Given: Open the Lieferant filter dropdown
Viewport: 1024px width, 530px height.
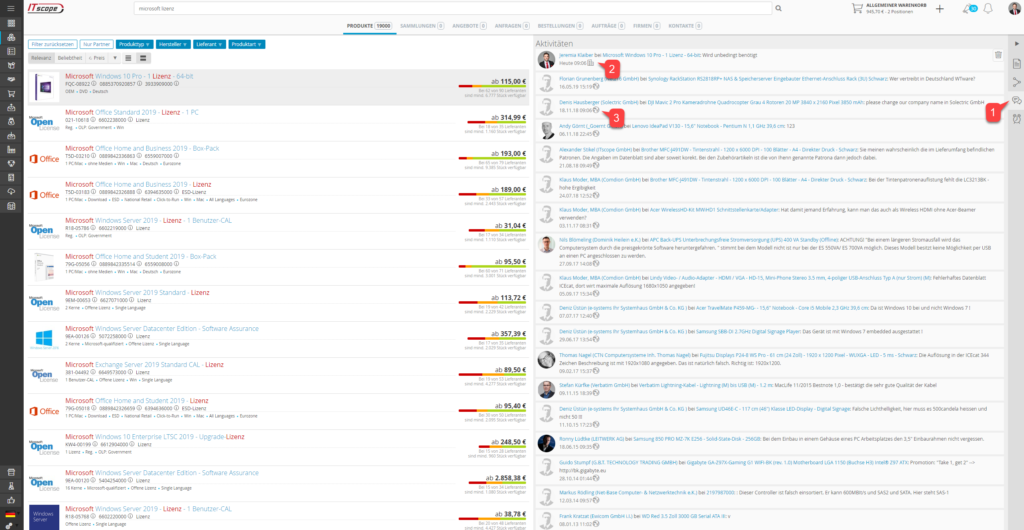Looking at the screenshot, I should 210,44.
